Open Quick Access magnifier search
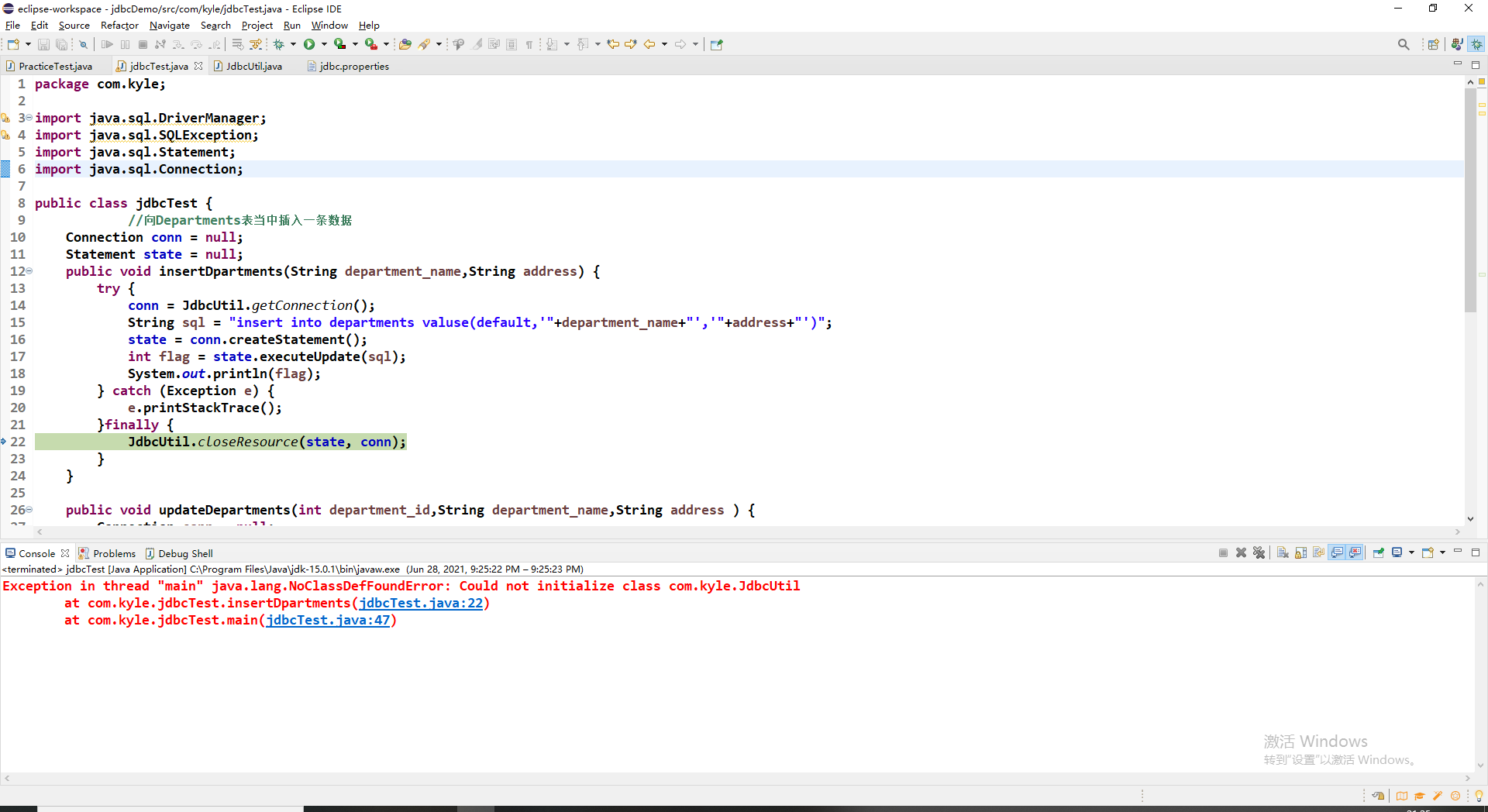 (x=1404, y=44)
